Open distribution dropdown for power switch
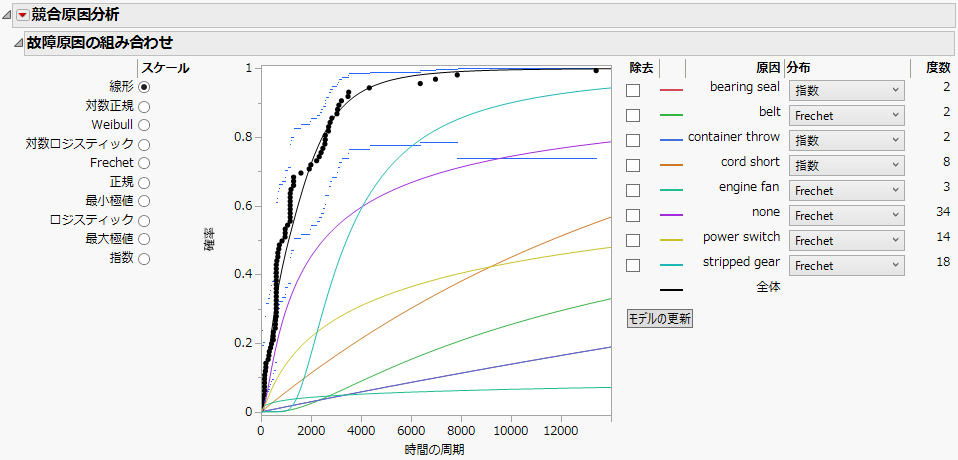 (847, 241)
